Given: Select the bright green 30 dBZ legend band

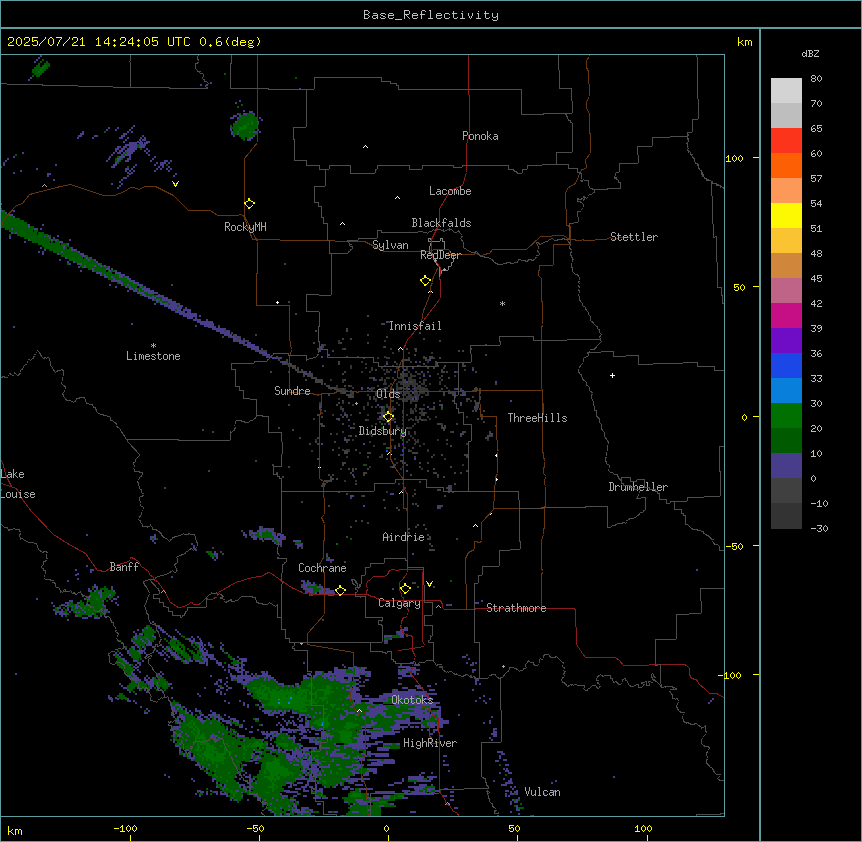Looking at the screenshot, I should [786, 416].
